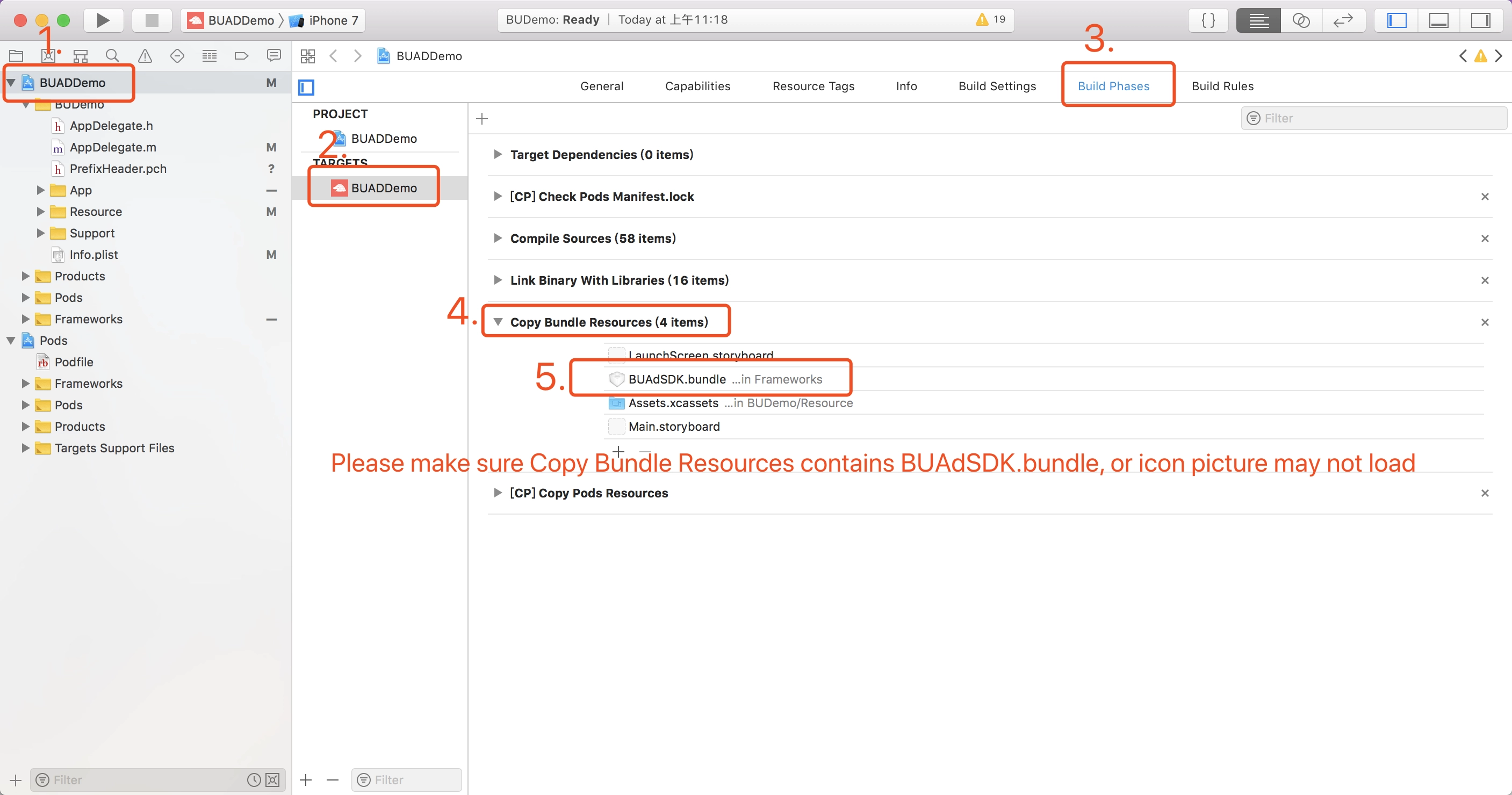Screen dimensions: 1512x795
Task: Expand Copy Pods Resources phase
Action: coord(498,493)
